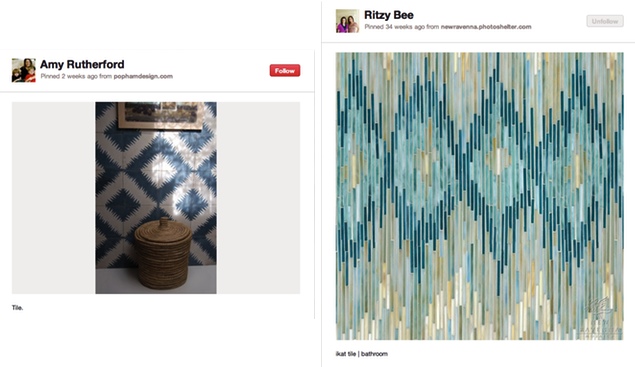Click the framed picture in the tile photo

point(160,115)
